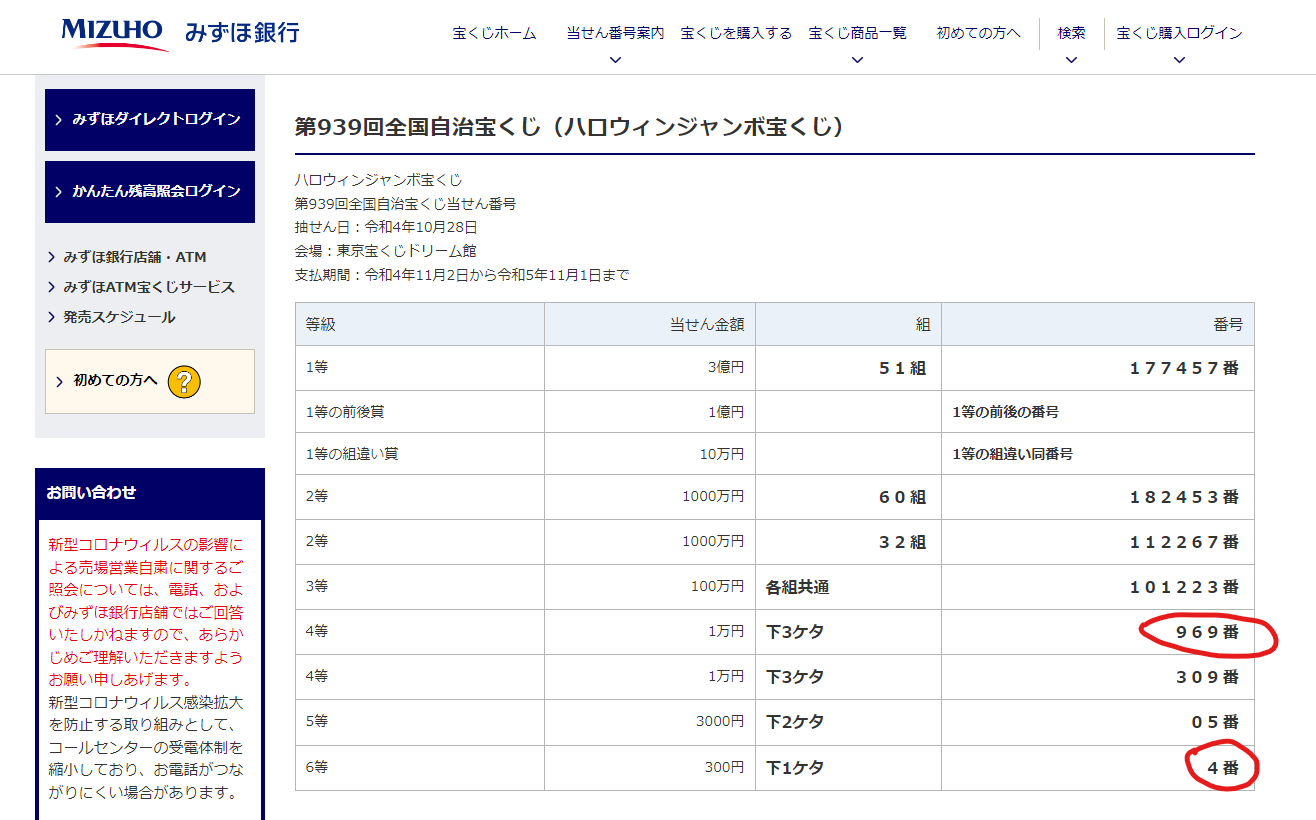Viewport: 1316px width, 820px height.
Task: Click 3000円 prize amount
Action: (x=720, y=722)
